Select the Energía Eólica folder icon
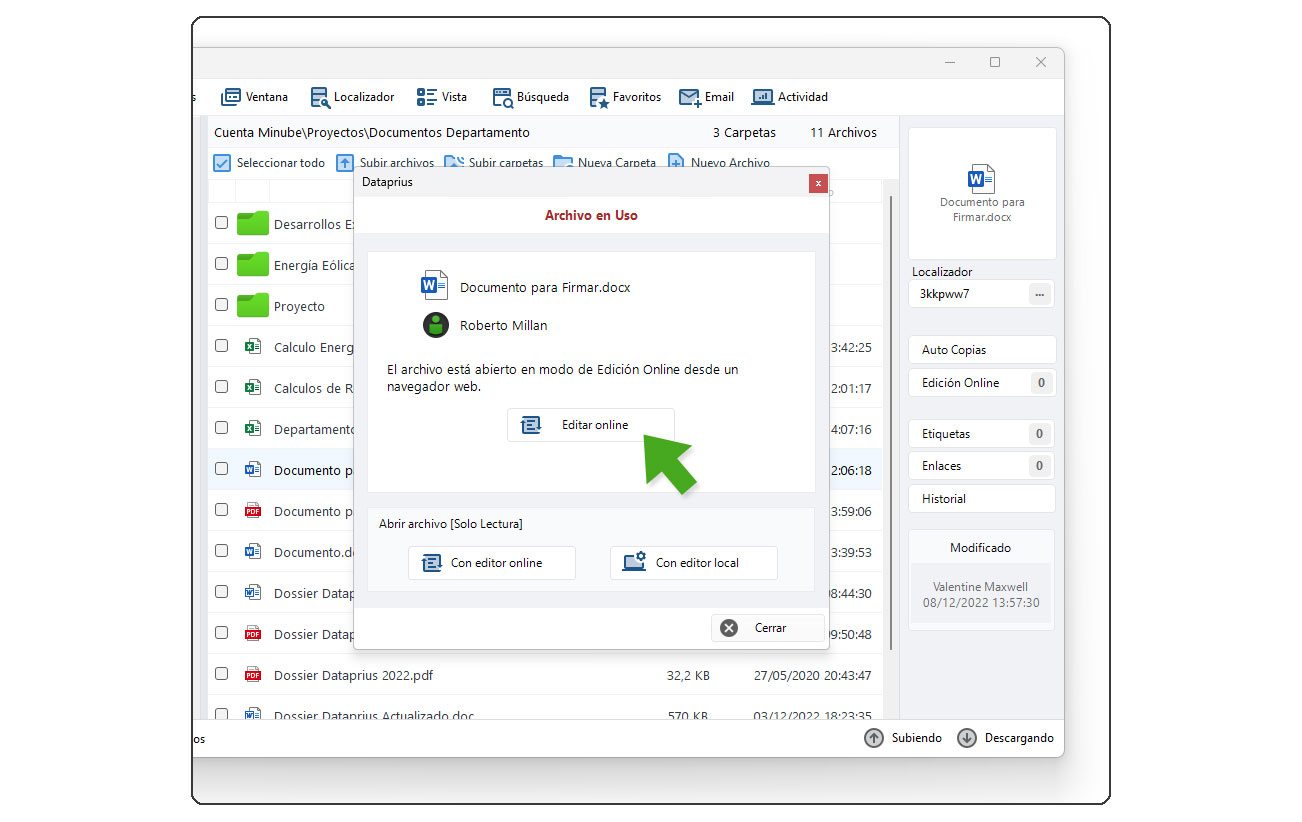Viewport: 1302px width, 822px height. click(x=253, y=264)
